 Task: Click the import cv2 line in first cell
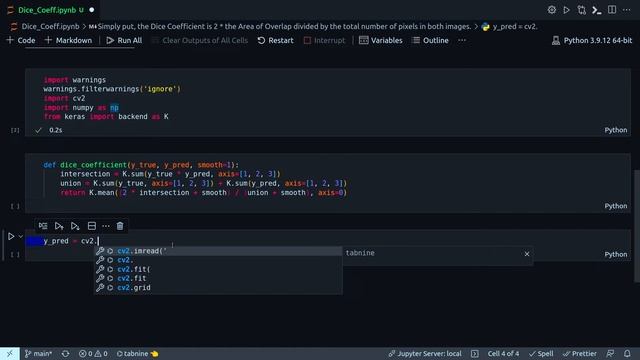point(64,98)
